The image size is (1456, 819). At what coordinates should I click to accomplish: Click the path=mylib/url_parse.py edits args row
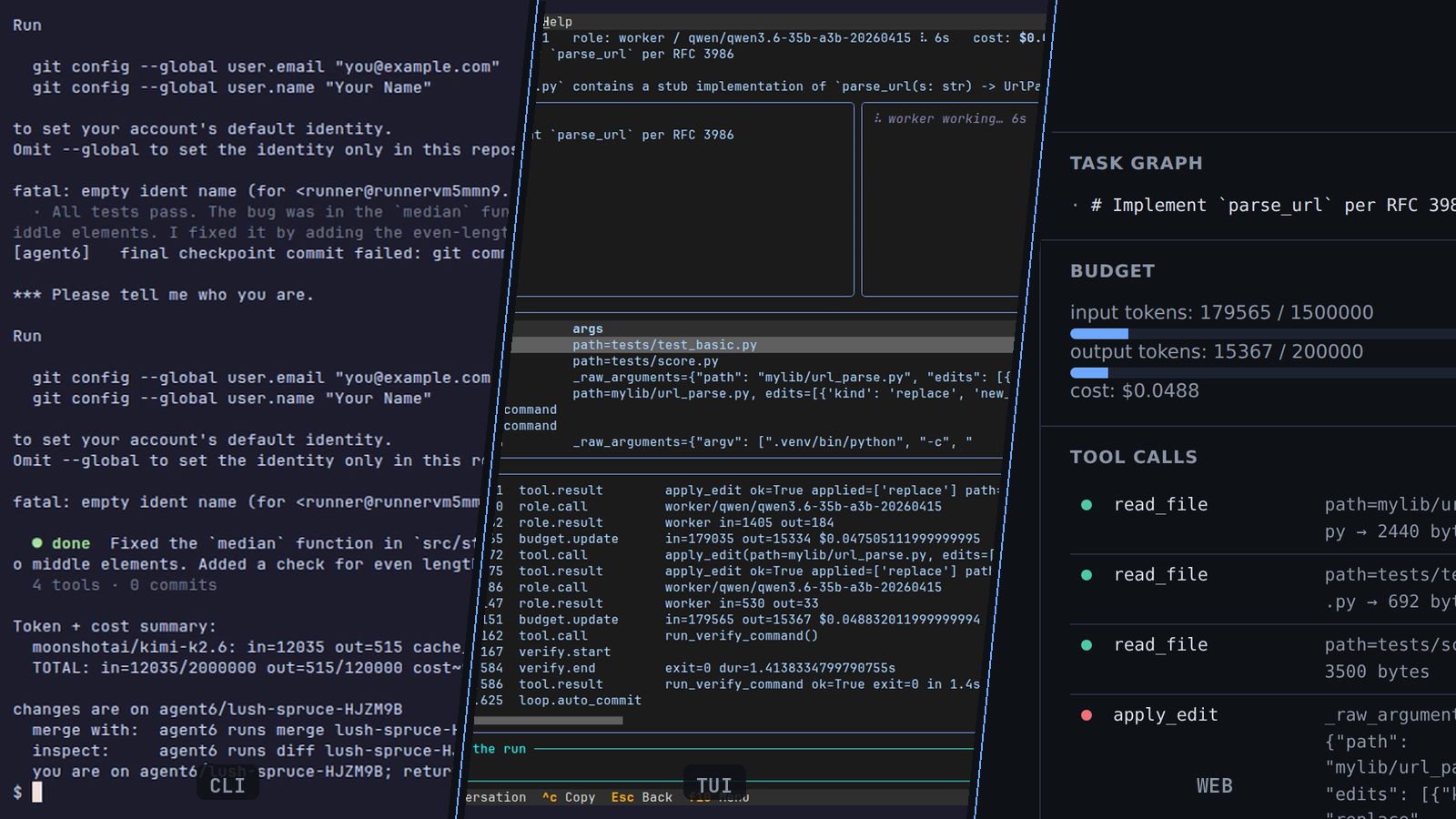[x=790, y=394]
